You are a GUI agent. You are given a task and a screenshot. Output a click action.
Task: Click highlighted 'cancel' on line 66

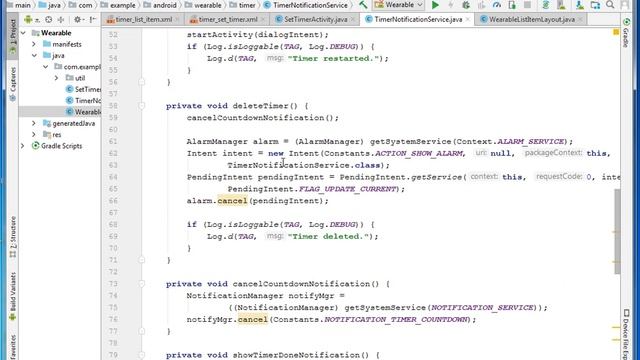tap(232, 200)
